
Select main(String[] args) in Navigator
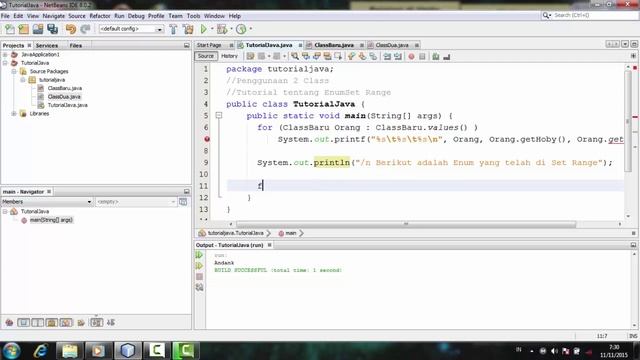(51, 220)
